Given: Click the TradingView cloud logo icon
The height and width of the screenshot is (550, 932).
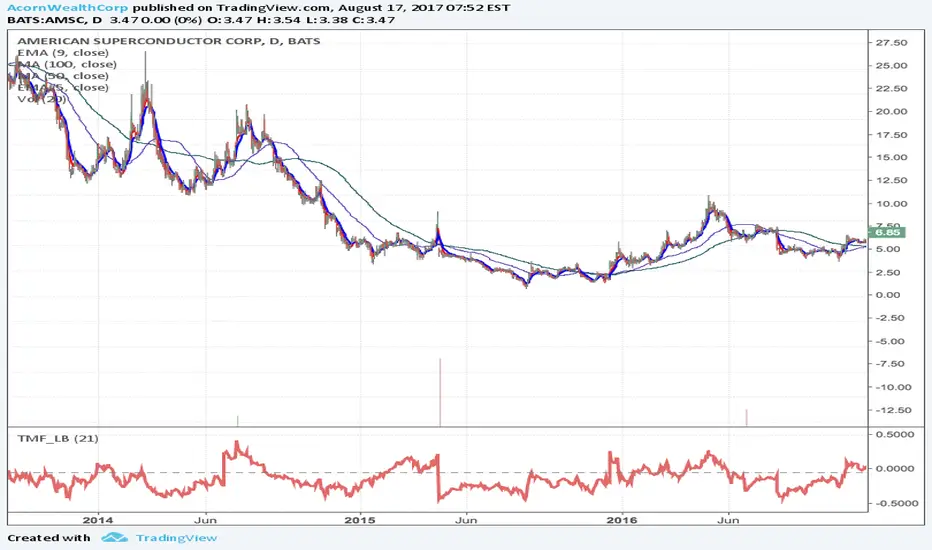Looking at the screenshot, I should (114, 538).
